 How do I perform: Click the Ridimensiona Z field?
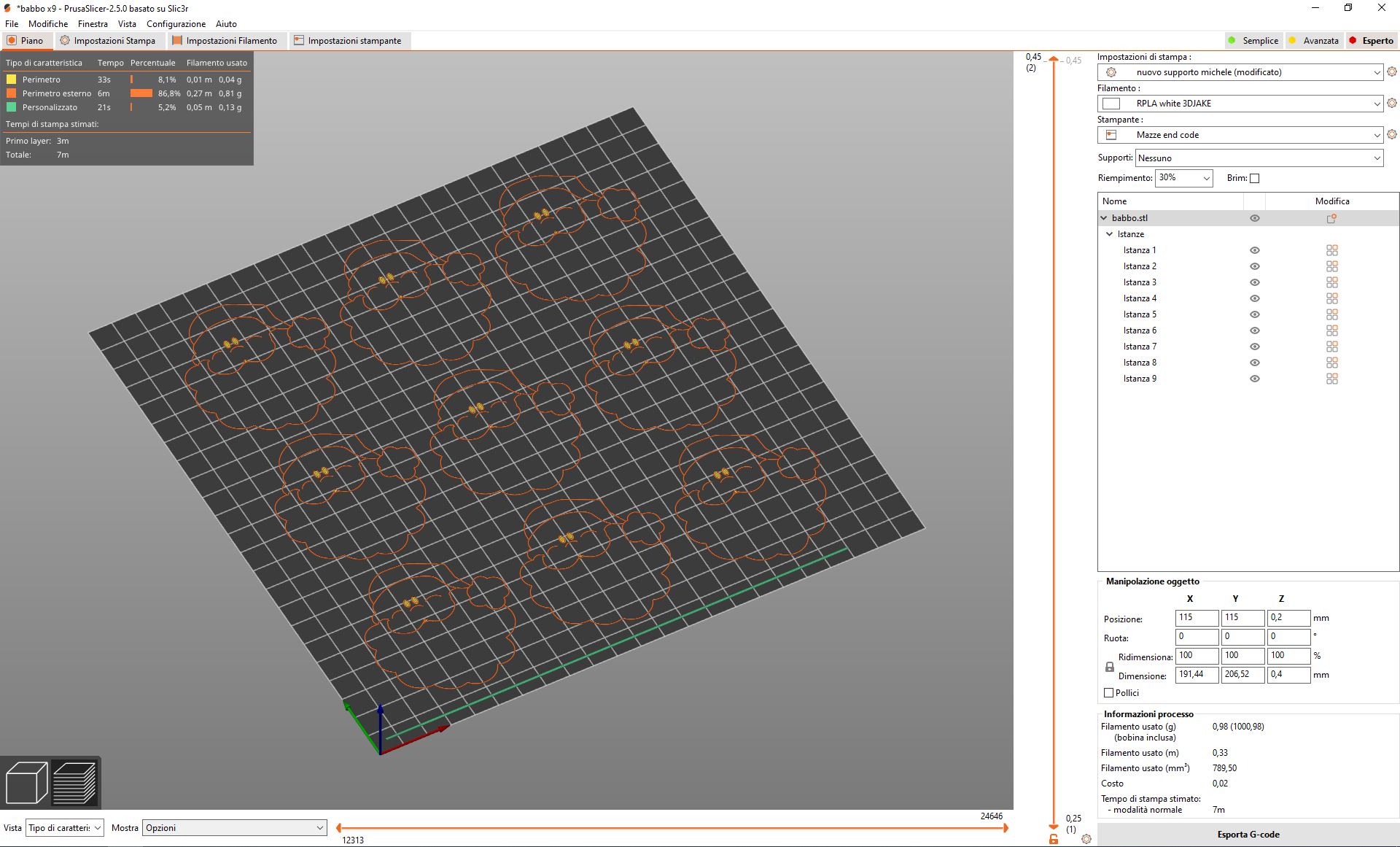1288,656
